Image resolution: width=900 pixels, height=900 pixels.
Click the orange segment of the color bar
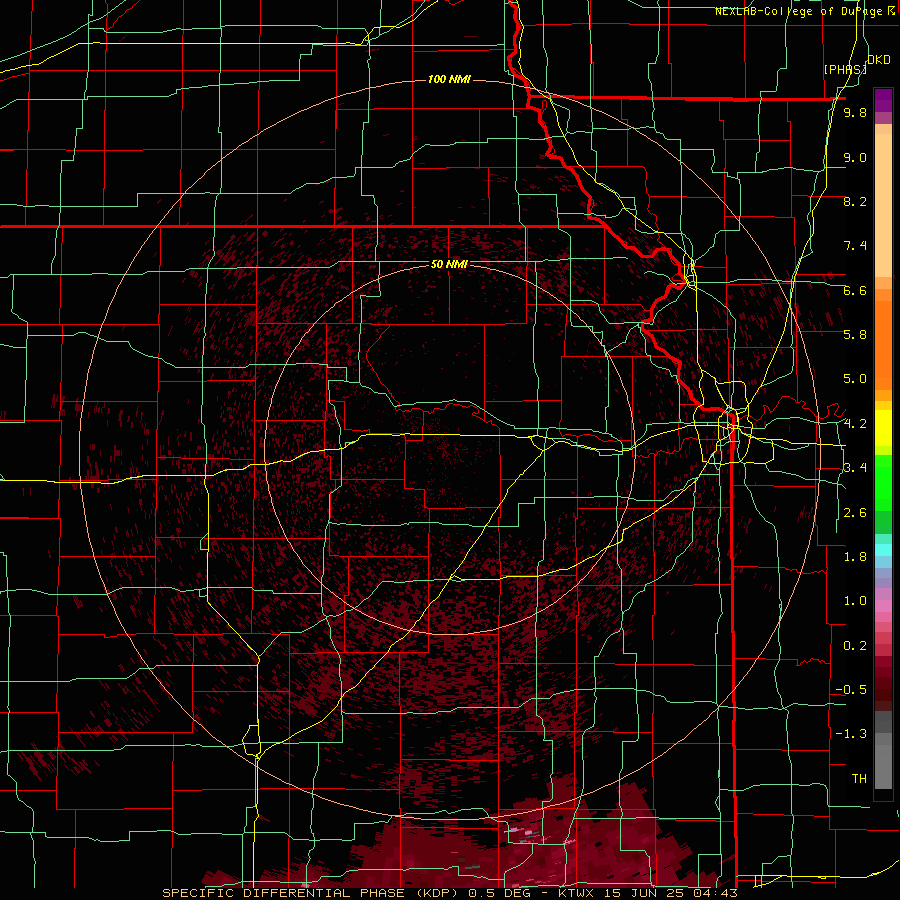(883, 343)
